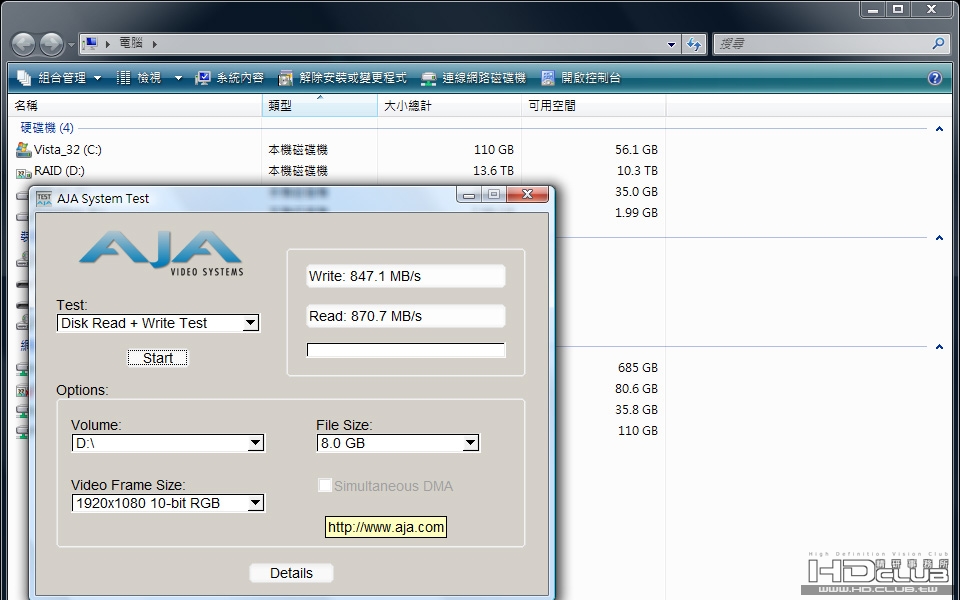This screenshot has width=960, height=600.
Task: Maximize the Explorer window
Action: [898, 9]
